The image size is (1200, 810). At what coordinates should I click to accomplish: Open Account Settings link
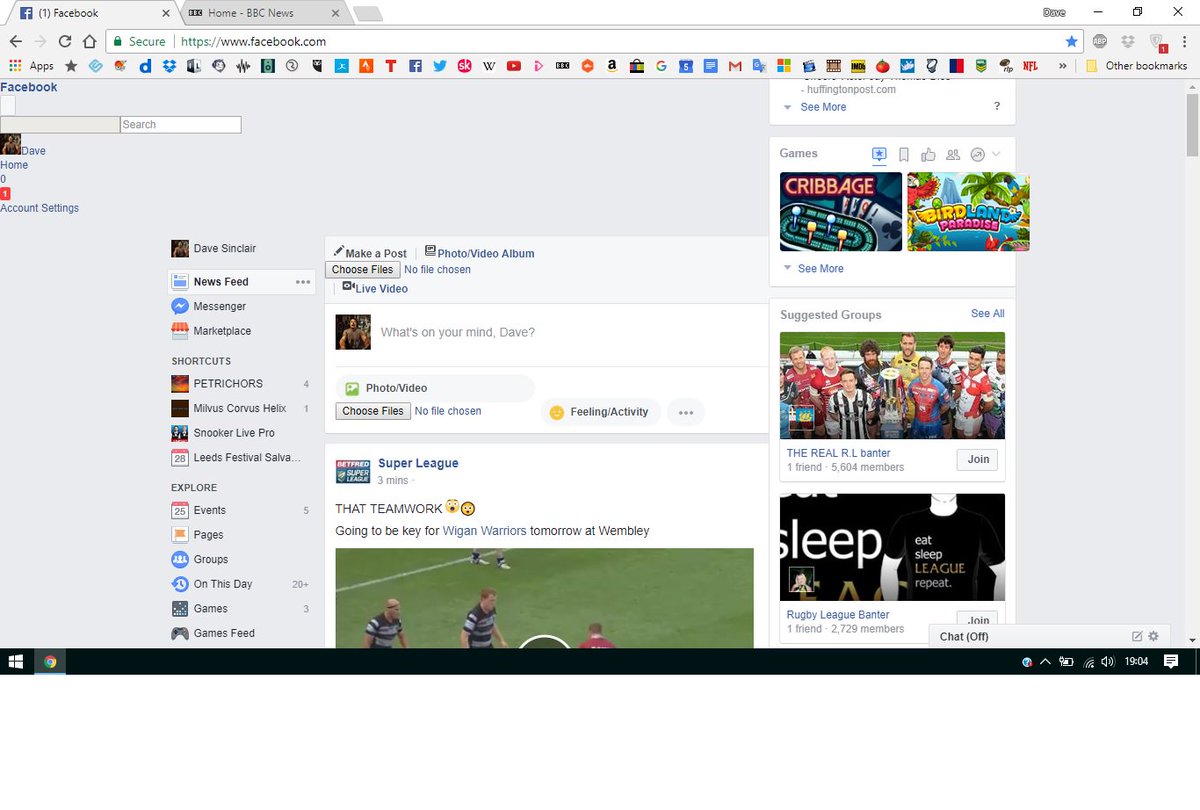(39, 208)
